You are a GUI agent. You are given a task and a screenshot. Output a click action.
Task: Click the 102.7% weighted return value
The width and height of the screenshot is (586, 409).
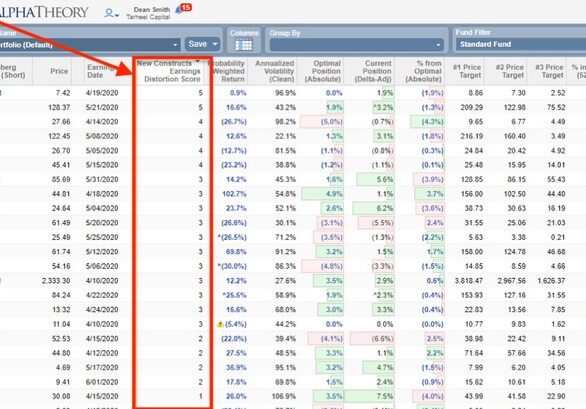coord(234,194)
